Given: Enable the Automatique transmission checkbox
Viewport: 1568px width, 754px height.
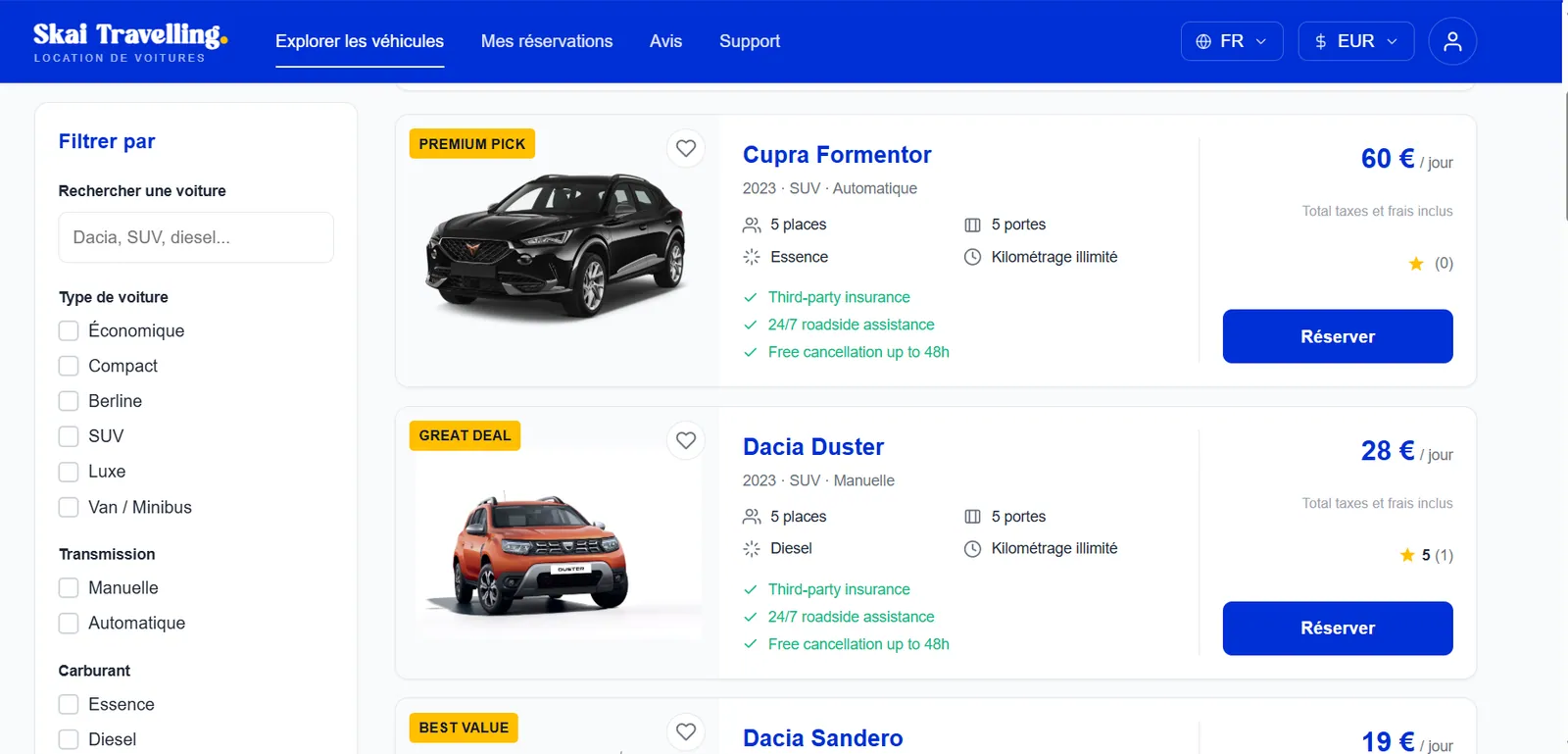Looking at the screenshot, I should pos(69,624).
